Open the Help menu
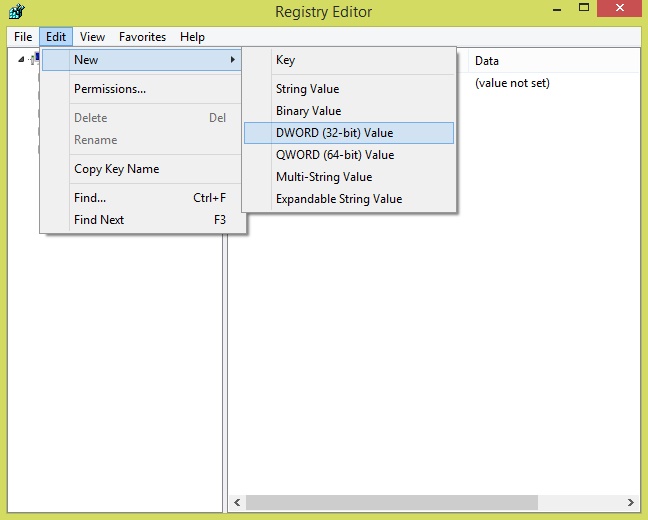This screenshot has width=648, height=520. (x=192, y=37)
